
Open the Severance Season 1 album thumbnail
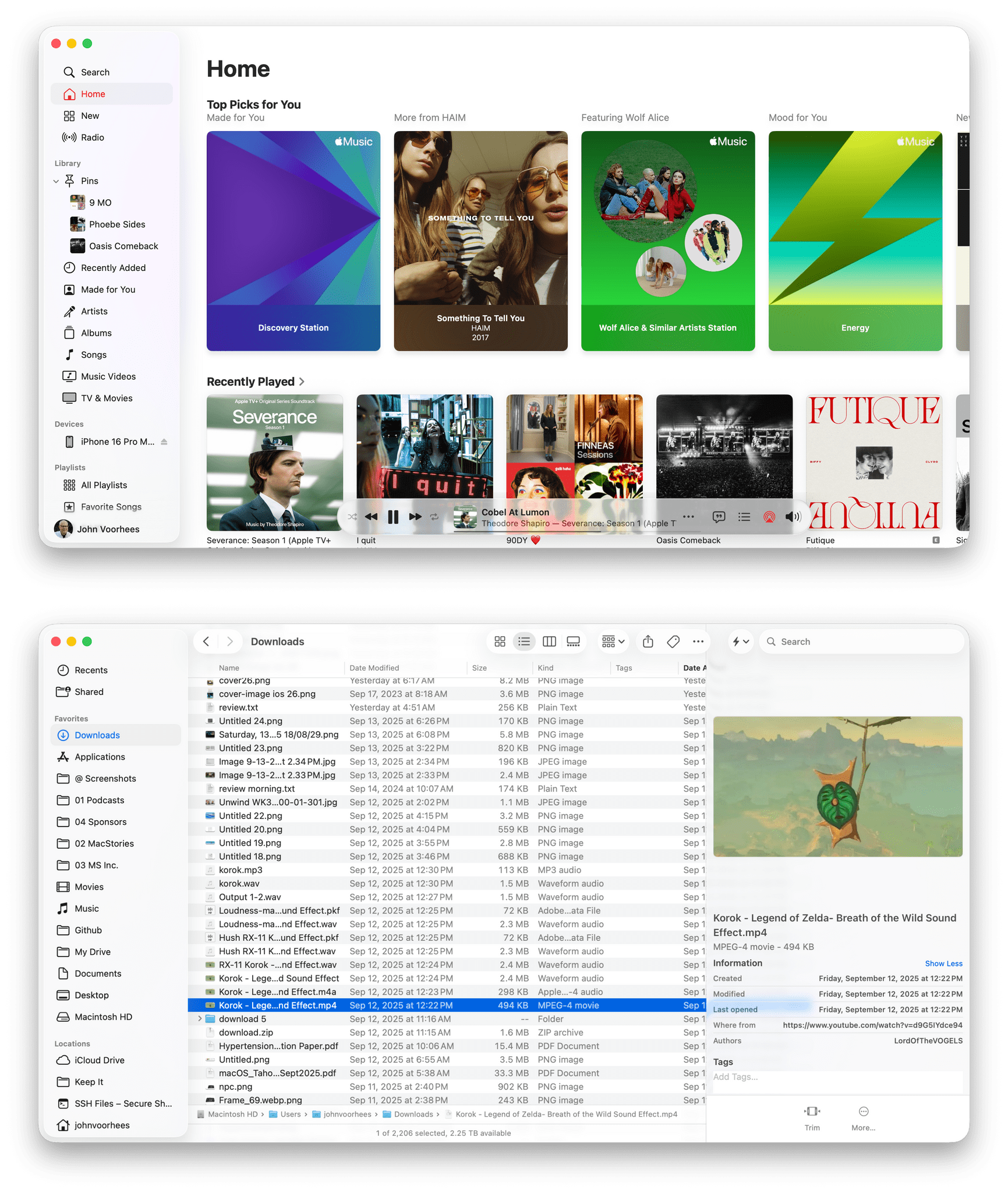[275, 463]
